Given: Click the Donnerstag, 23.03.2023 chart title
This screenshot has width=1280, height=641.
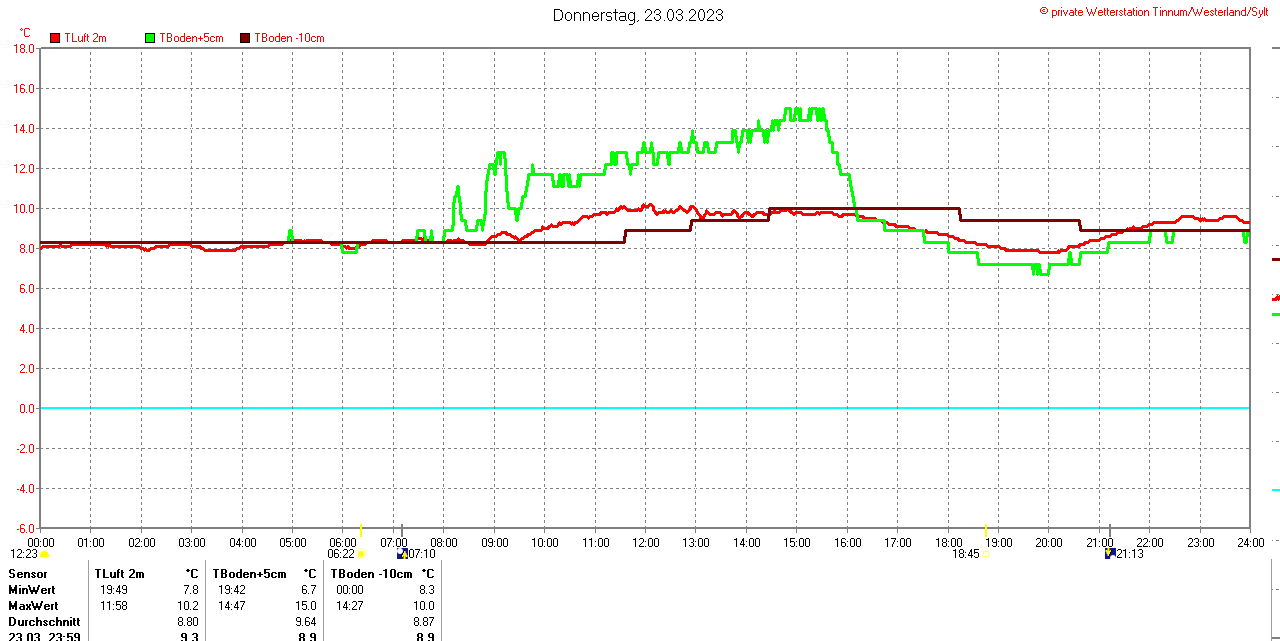Looking at the screenshot, I should (x=638, y=15).
